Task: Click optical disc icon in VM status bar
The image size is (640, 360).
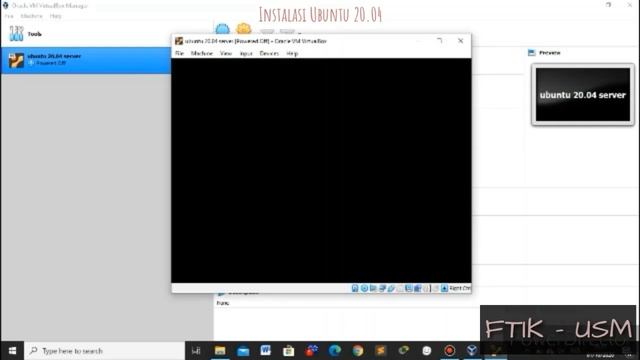Action: [364, 288]
